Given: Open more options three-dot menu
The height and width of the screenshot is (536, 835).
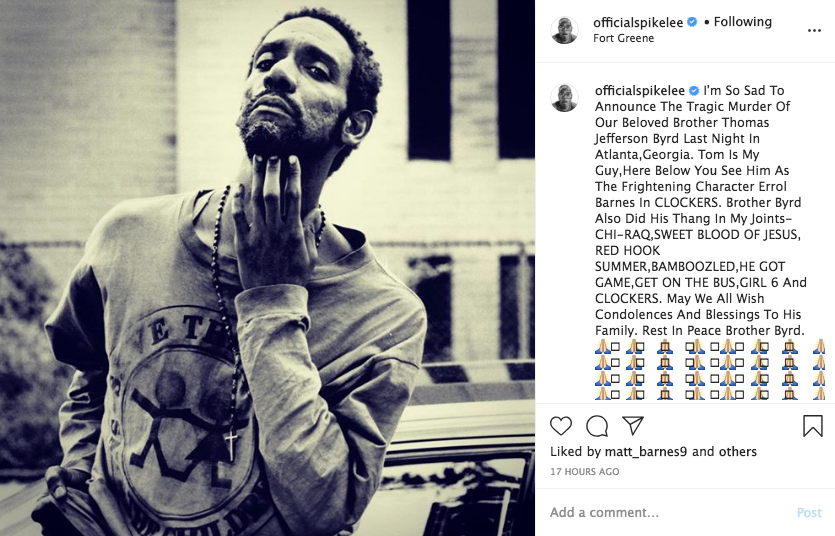Looking at the screenshot, I should point(814,30).
